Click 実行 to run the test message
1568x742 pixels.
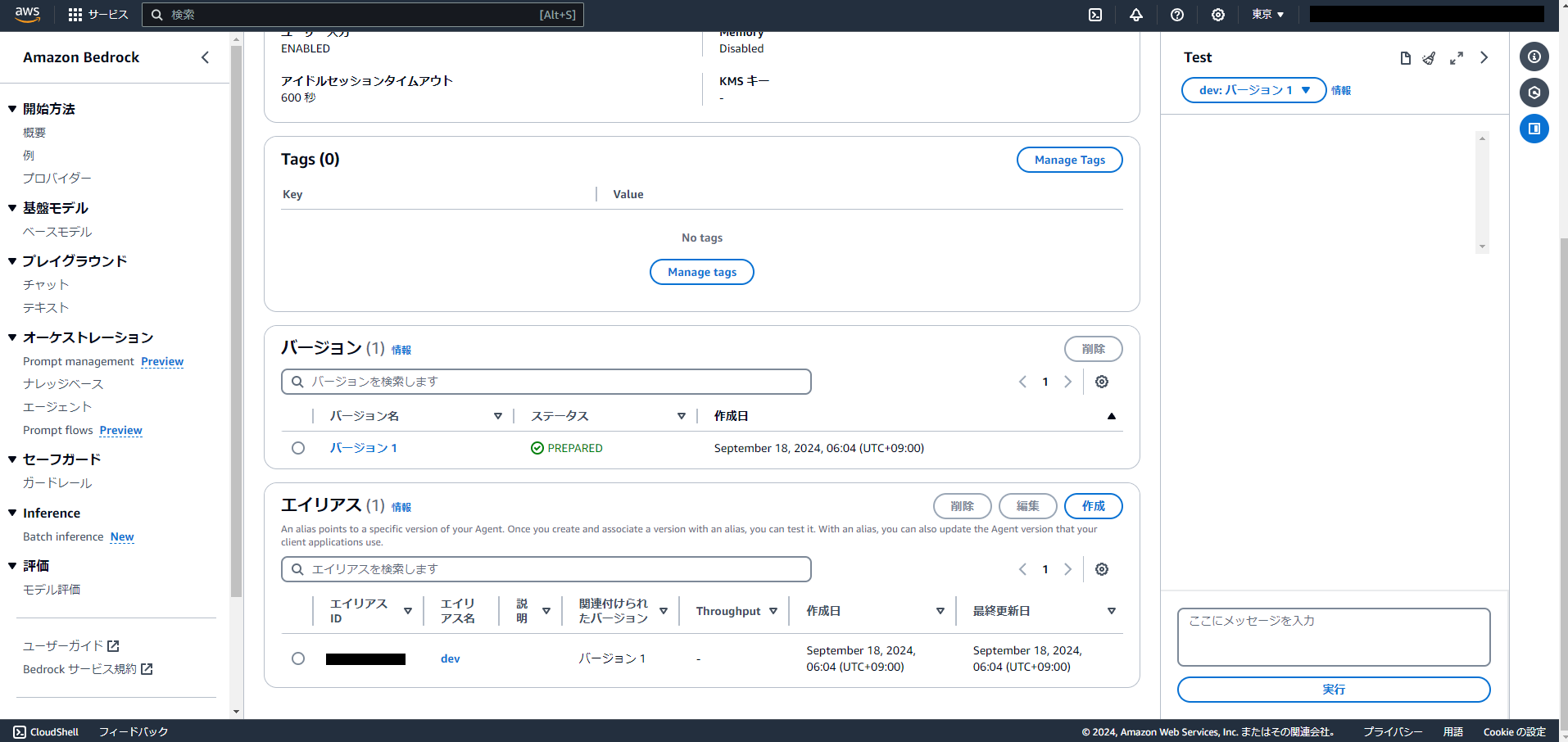click(1334, 690)
